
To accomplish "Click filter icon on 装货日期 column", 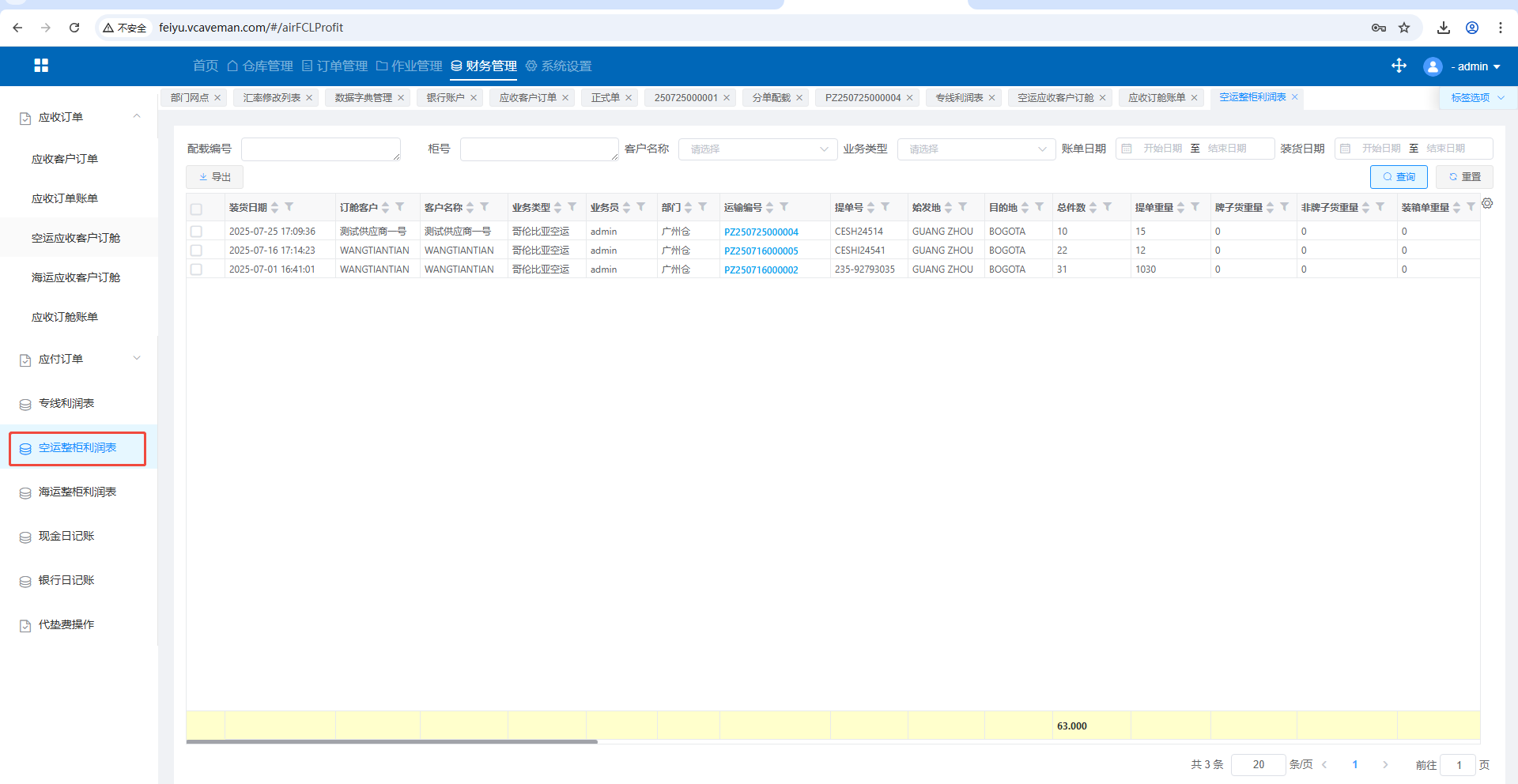I will tap(289, 207).
